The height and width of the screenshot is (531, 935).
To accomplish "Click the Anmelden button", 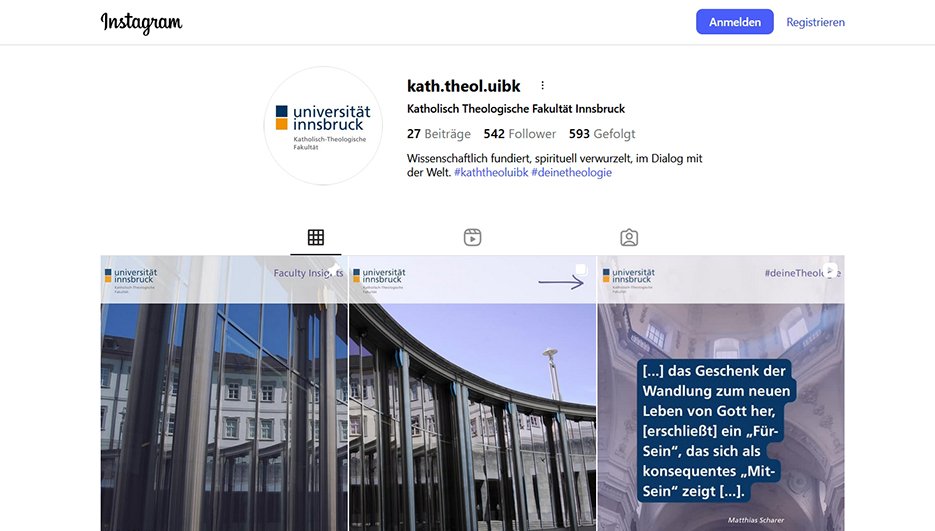I will [x=735, y=22].
